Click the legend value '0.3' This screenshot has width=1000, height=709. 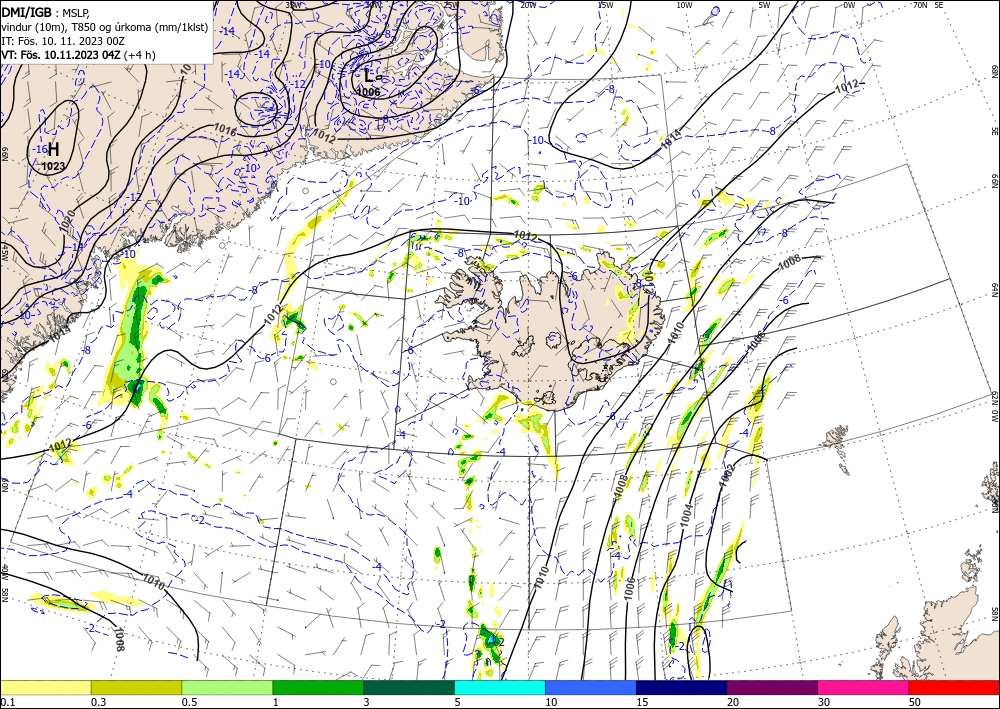point(98,702)
